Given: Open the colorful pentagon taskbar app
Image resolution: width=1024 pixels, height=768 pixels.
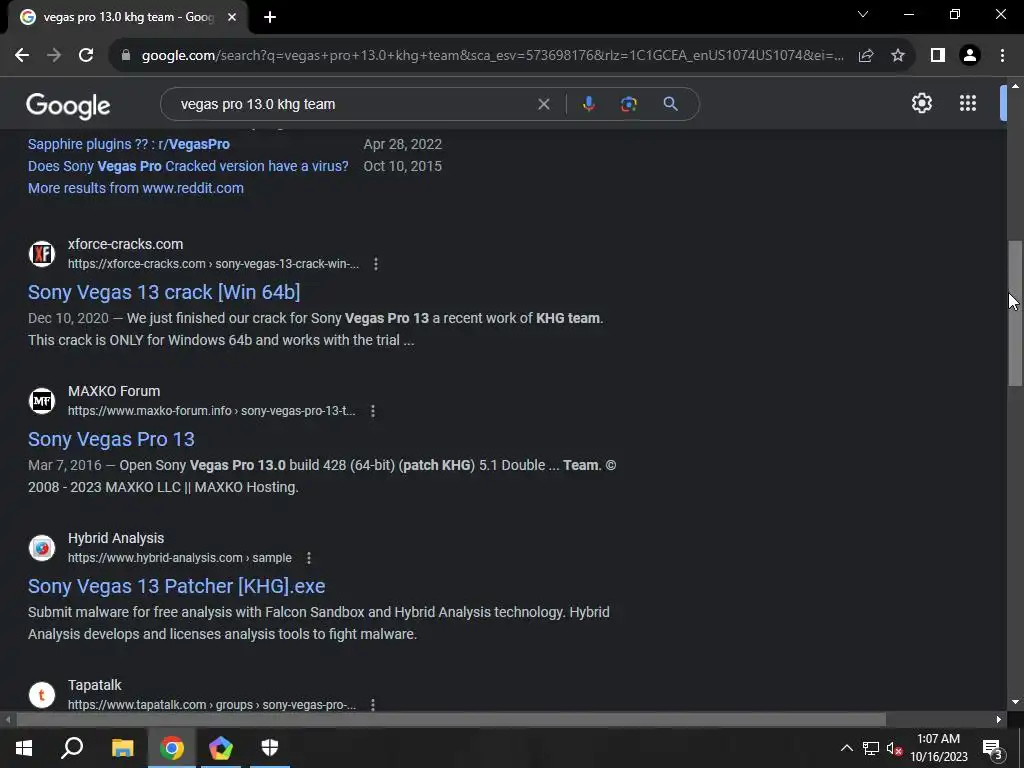Looking at the screenshot, I should click(221, 748).
